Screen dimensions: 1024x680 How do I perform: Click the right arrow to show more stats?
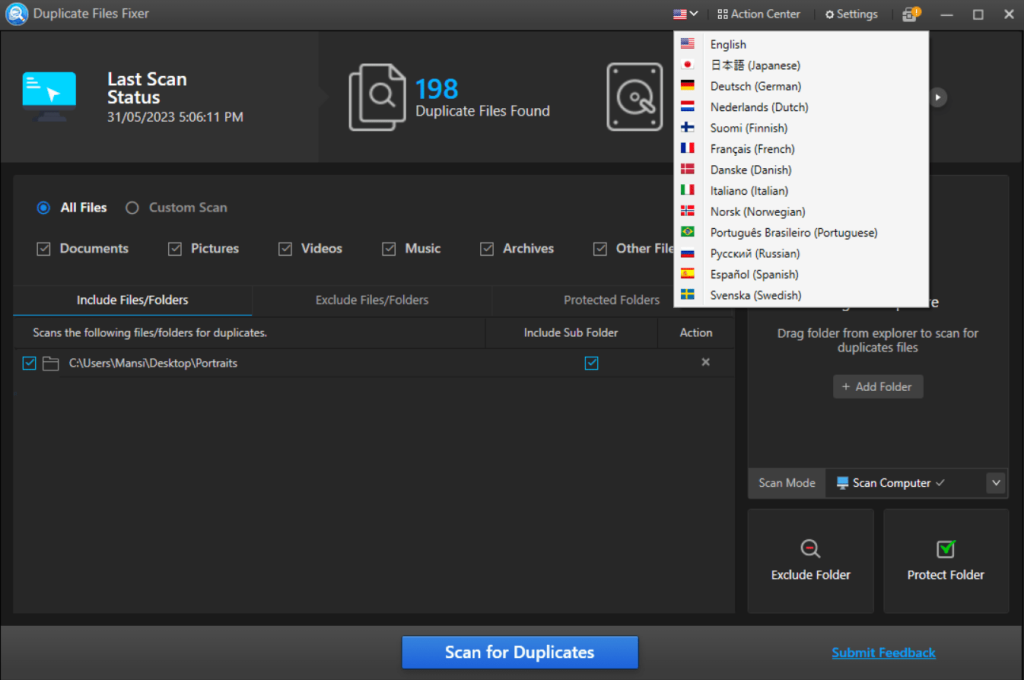938,97
